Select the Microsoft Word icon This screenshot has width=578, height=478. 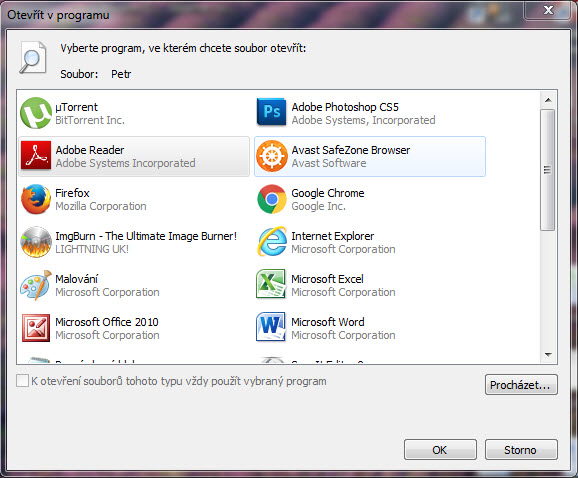271,327
